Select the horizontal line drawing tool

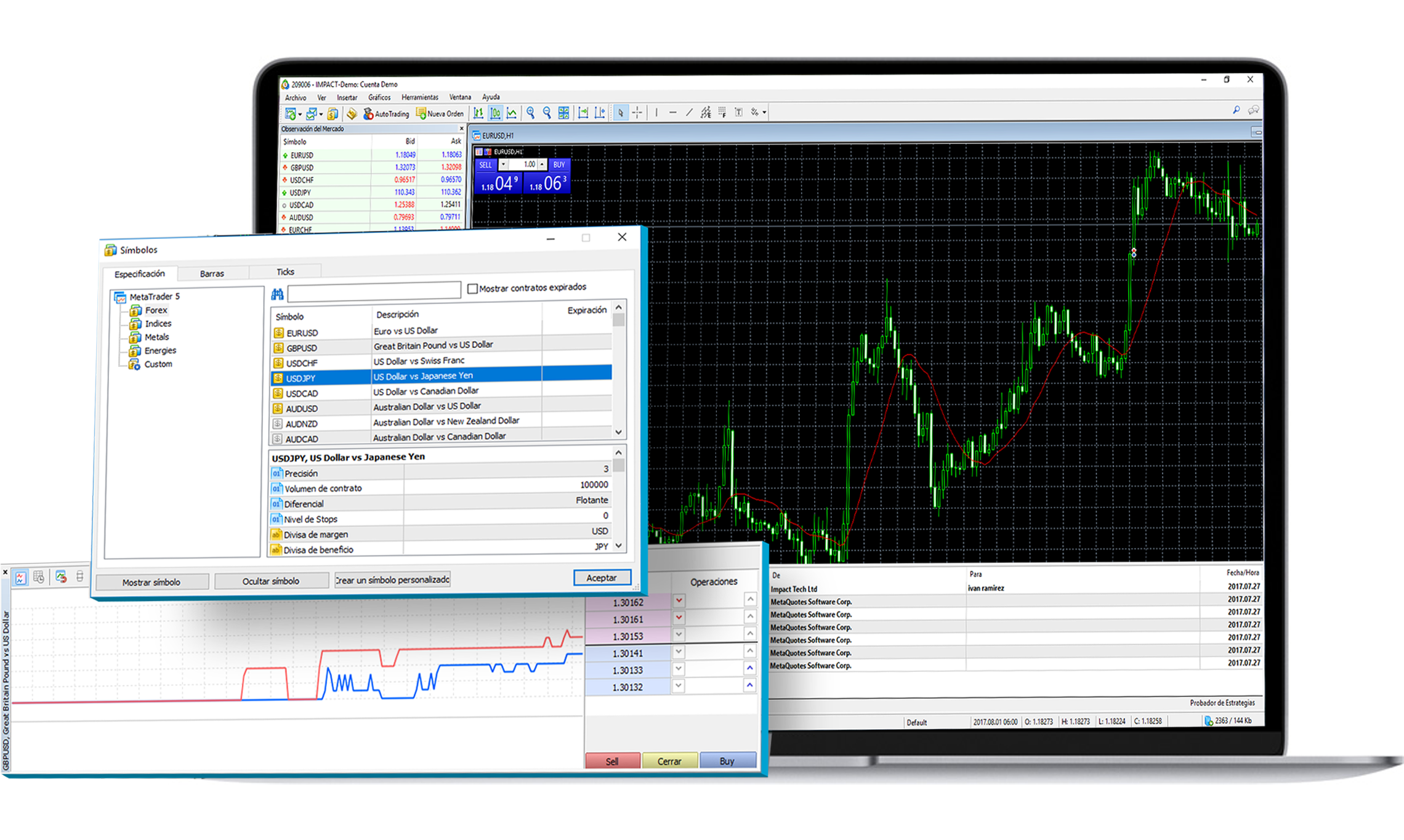[x=674, y=113]
